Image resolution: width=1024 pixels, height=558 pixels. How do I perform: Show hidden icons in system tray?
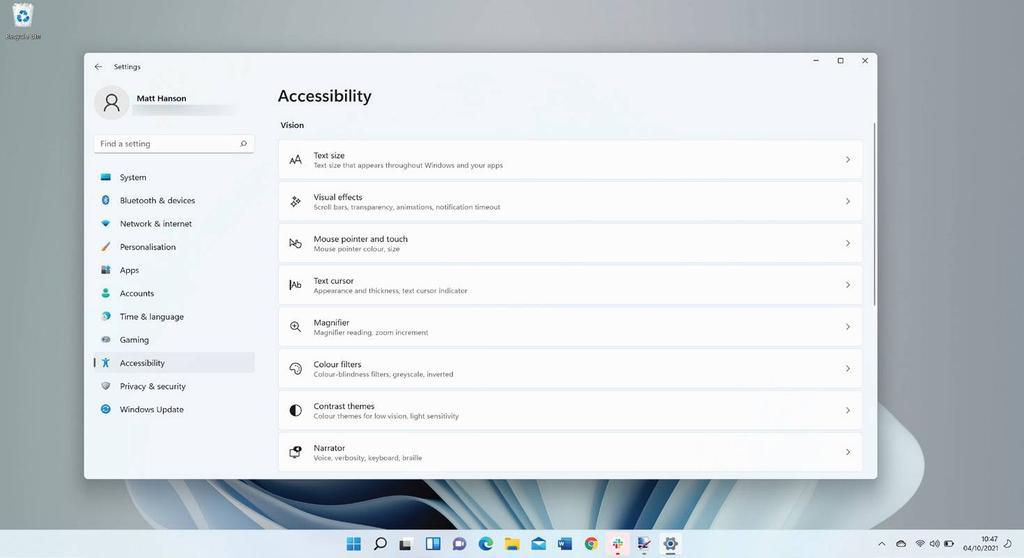(882, 544)
